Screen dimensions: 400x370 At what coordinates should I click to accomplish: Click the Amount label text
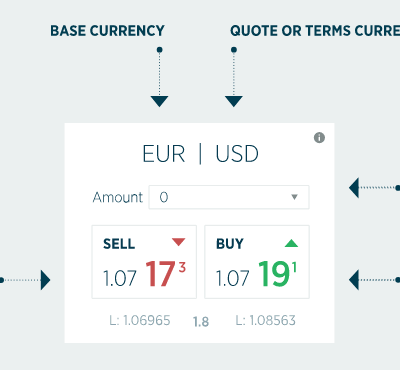pos(118,197)
